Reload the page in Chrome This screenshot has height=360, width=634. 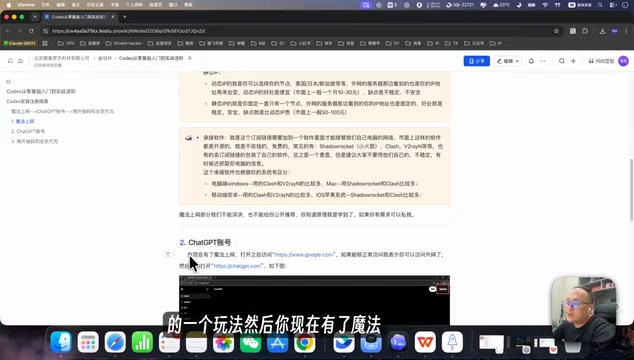pos(31,31)
